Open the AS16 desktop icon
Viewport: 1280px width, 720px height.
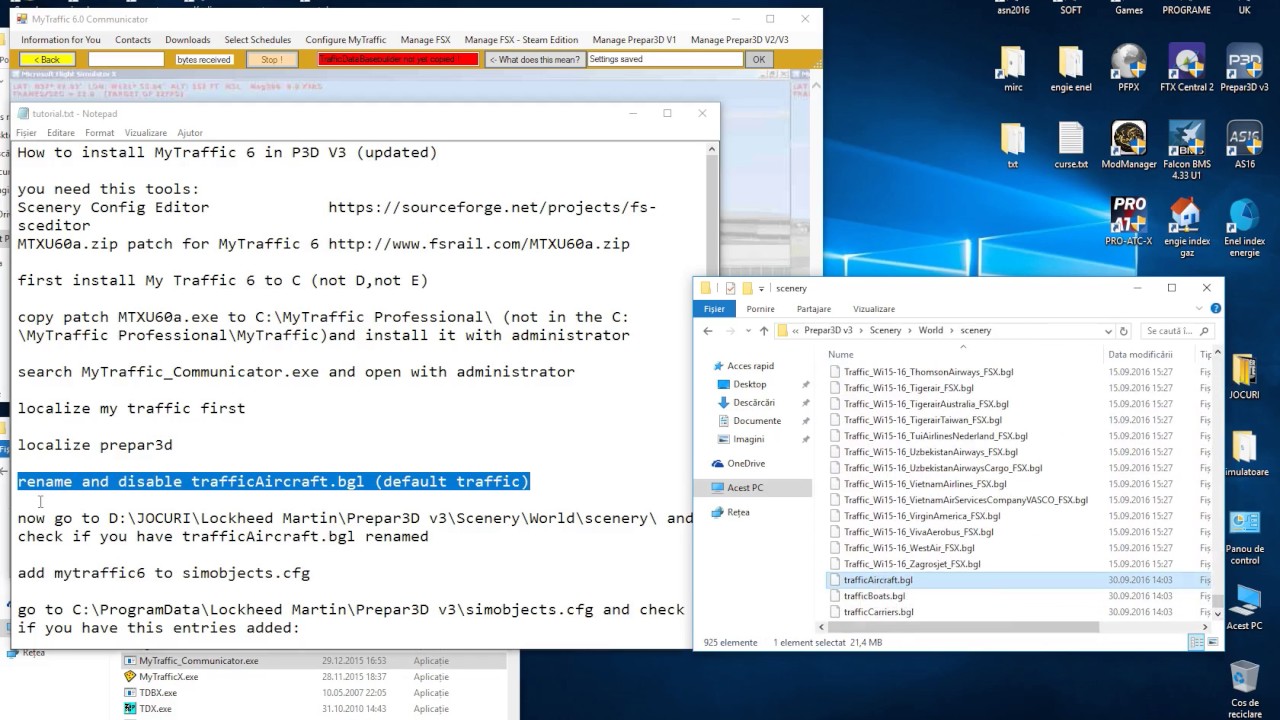tap(1244, 141)
